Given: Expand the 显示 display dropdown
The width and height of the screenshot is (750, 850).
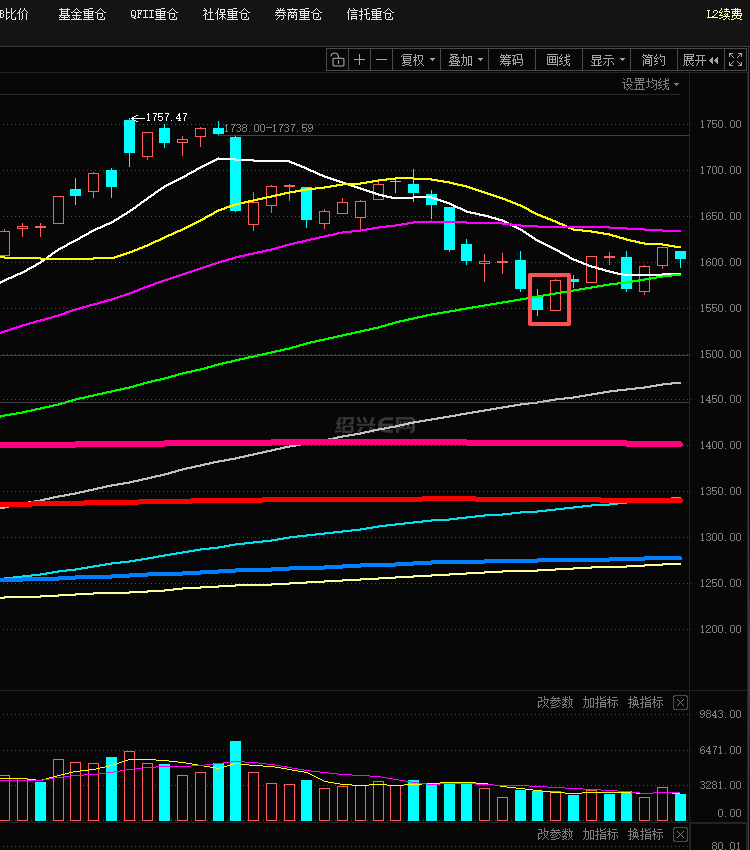Looking at the screenshot, I should 607,60.
